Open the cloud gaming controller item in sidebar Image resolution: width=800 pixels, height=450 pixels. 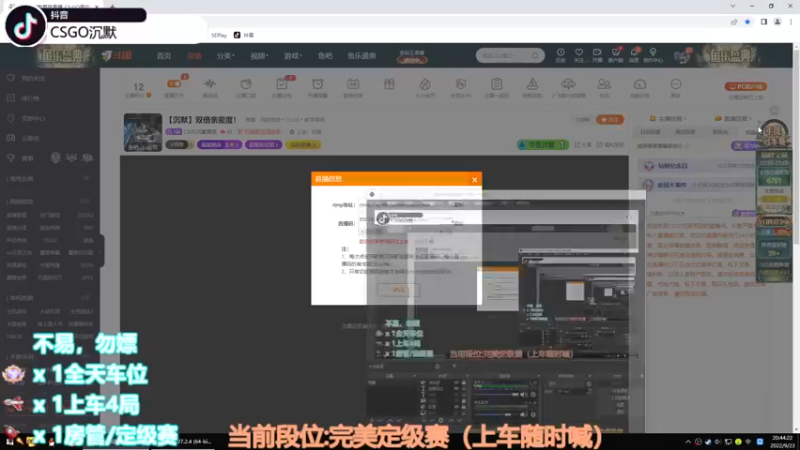[23, 138]
